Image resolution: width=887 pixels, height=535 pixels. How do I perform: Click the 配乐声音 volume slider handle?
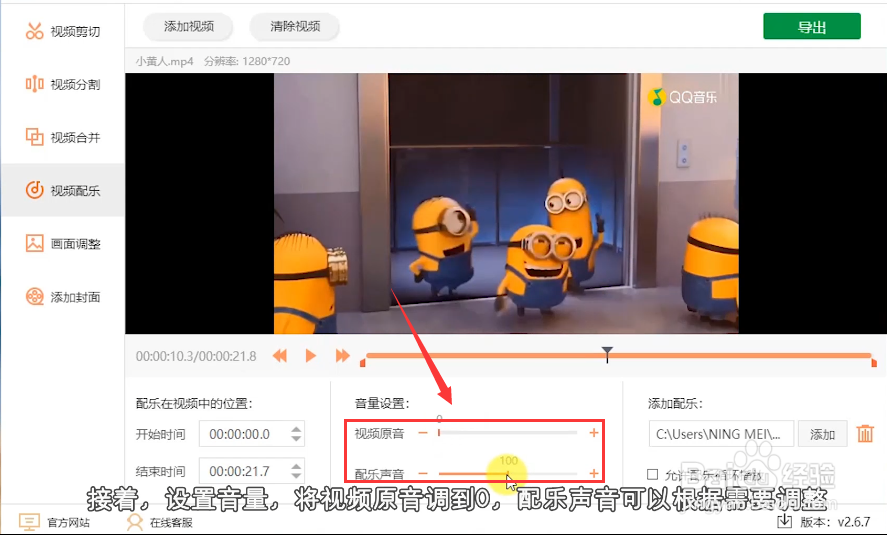coord(508,474)
